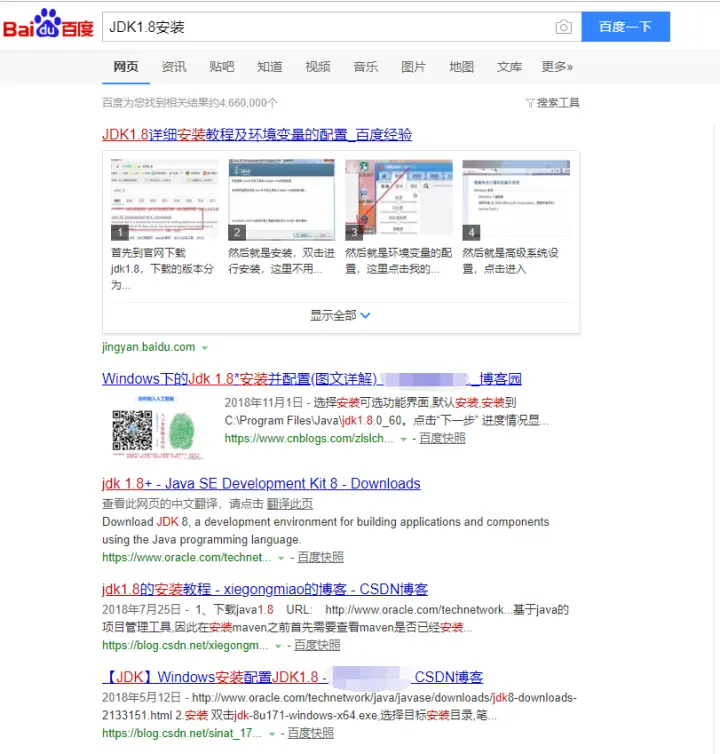Image resolution: width=720 pixels, height=754 pixels.
Task: Open camera image search in search box
Action: 563,27
